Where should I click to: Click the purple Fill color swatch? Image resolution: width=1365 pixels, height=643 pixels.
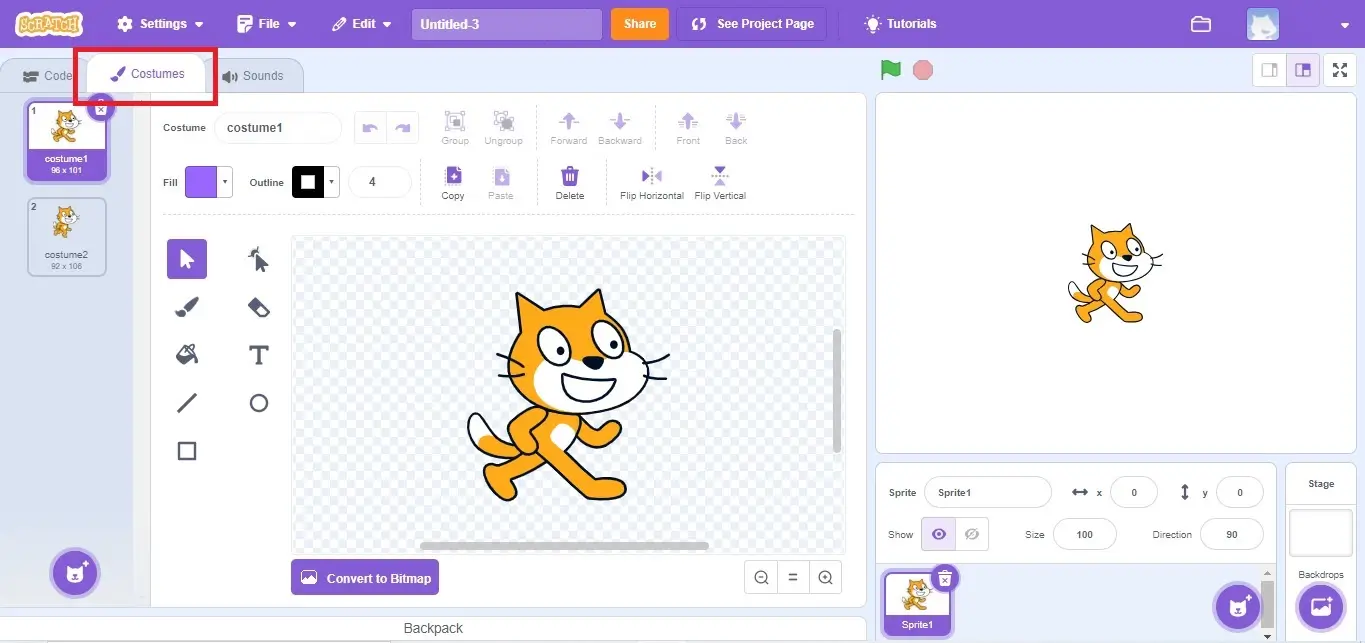pyautogui.click(x=201, y=182)
